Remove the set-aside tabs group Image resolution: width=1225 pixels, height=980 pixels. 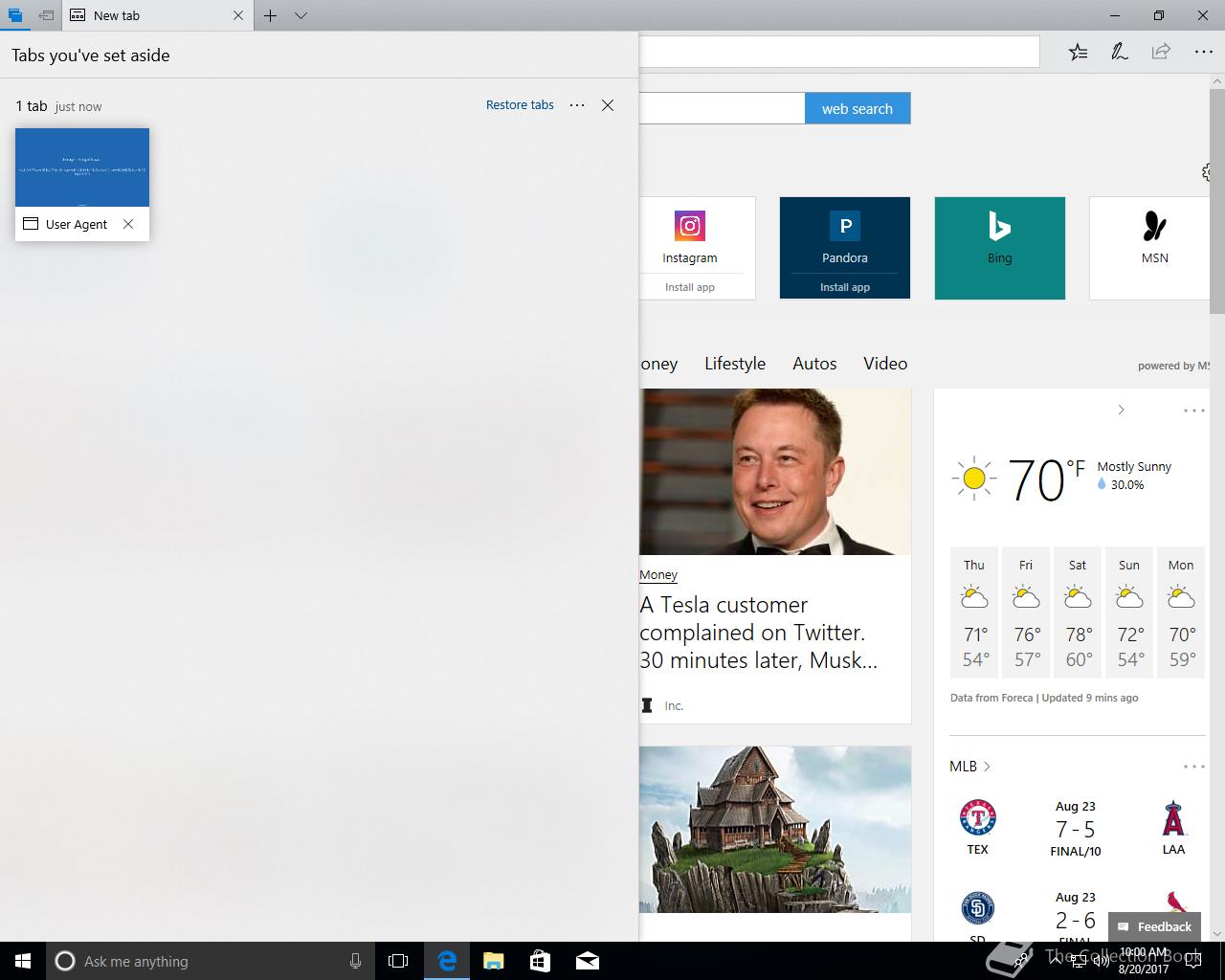pos(608,105)
